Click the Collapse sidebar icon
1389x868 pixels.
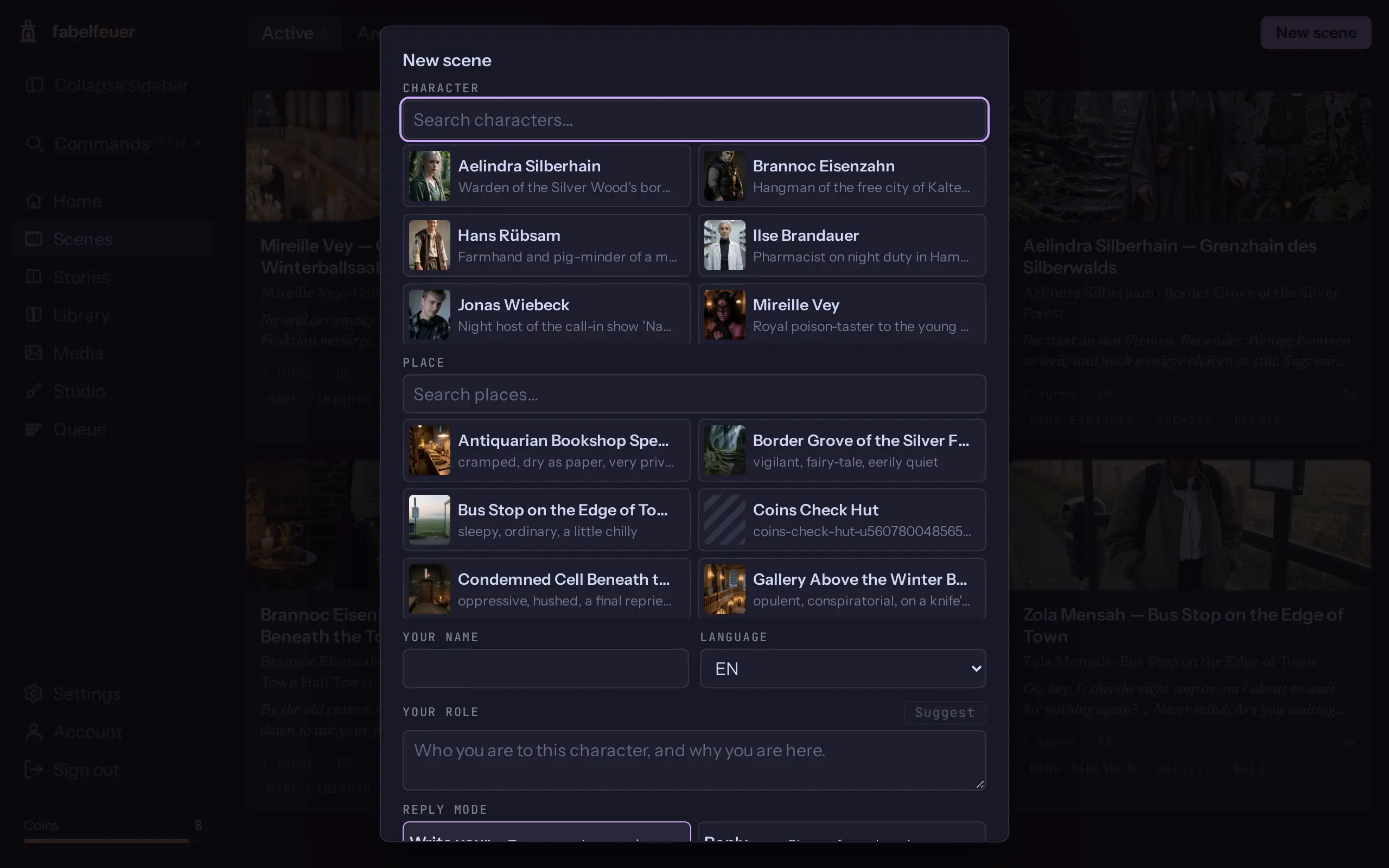[34, 85]
